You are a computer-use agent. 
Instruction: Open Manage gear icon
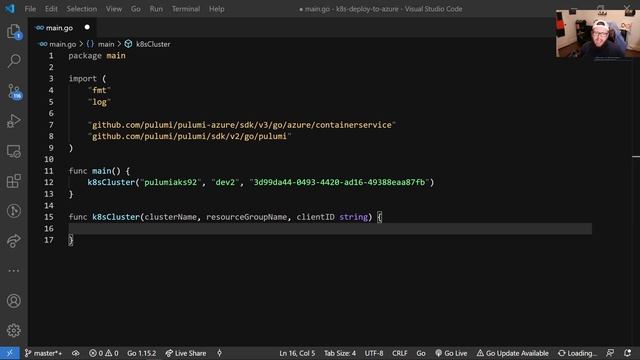point(13,330)
